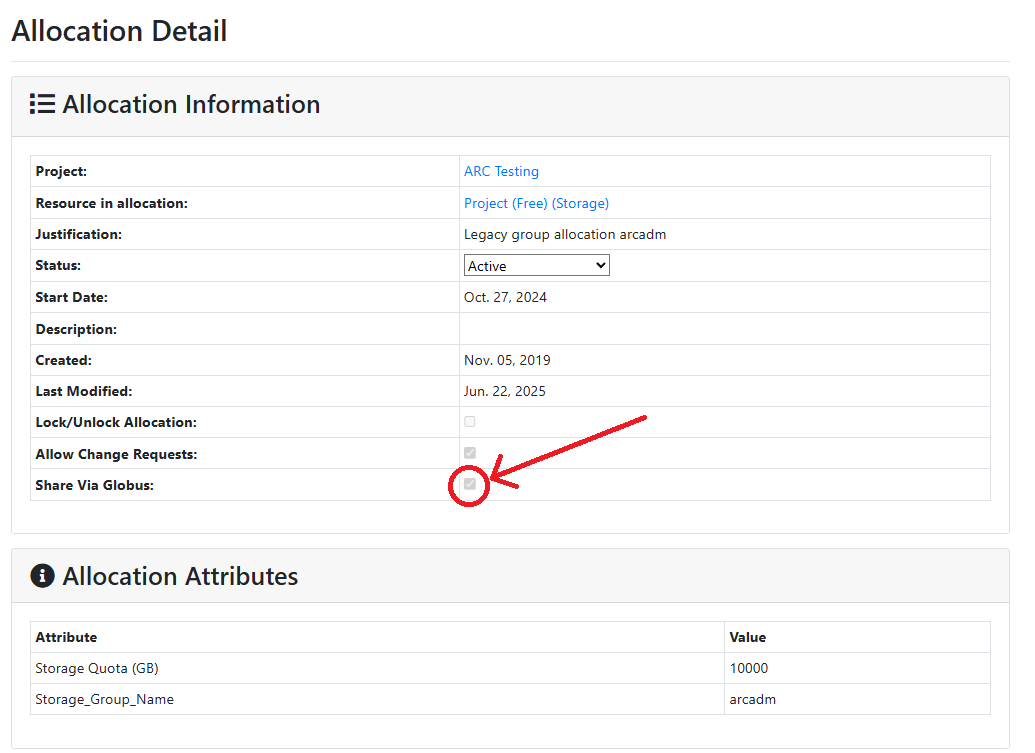Open the ARC Testing project link
The image size is (1035, 753).
[501, 172]
